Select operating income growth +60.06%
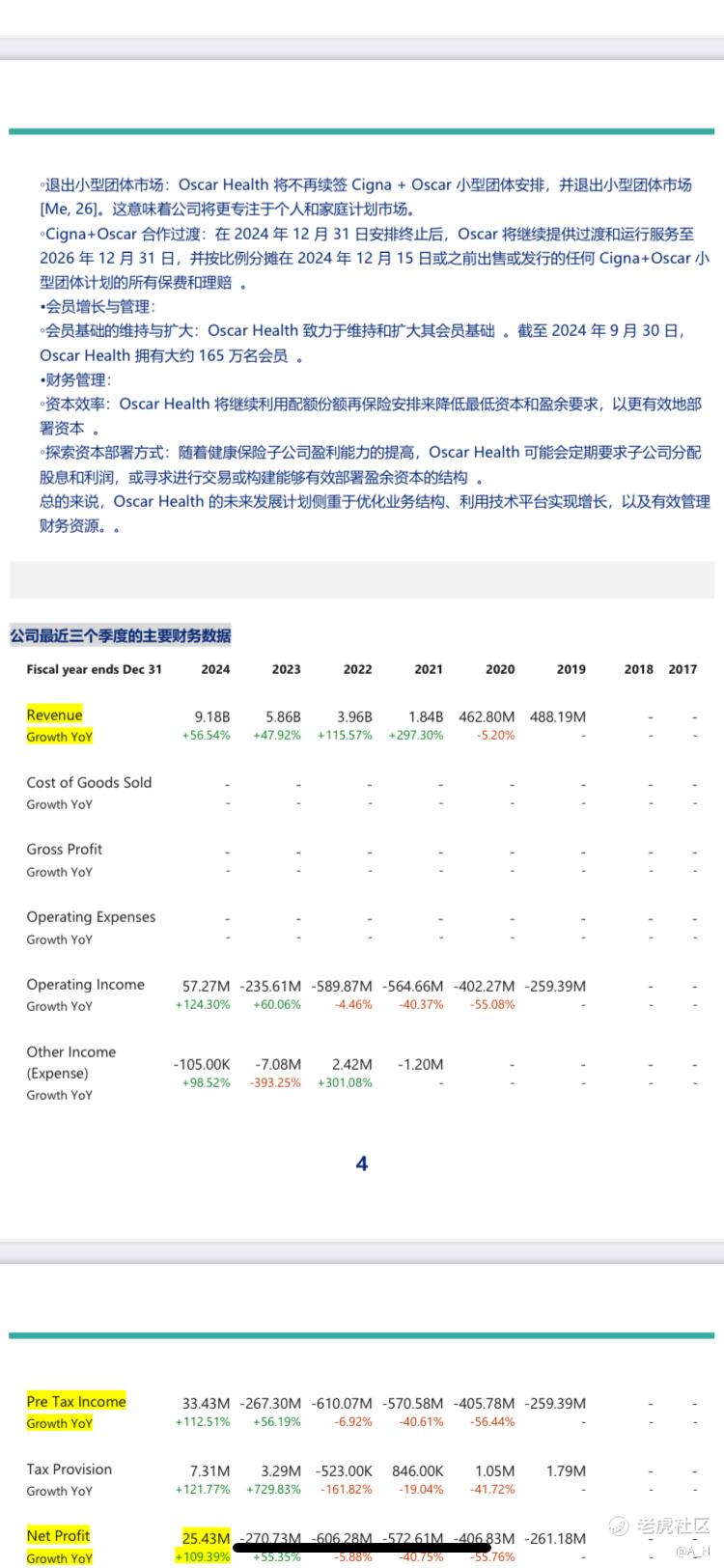Viewport: 724px width, 1568px height. (x=277, y=1005)
